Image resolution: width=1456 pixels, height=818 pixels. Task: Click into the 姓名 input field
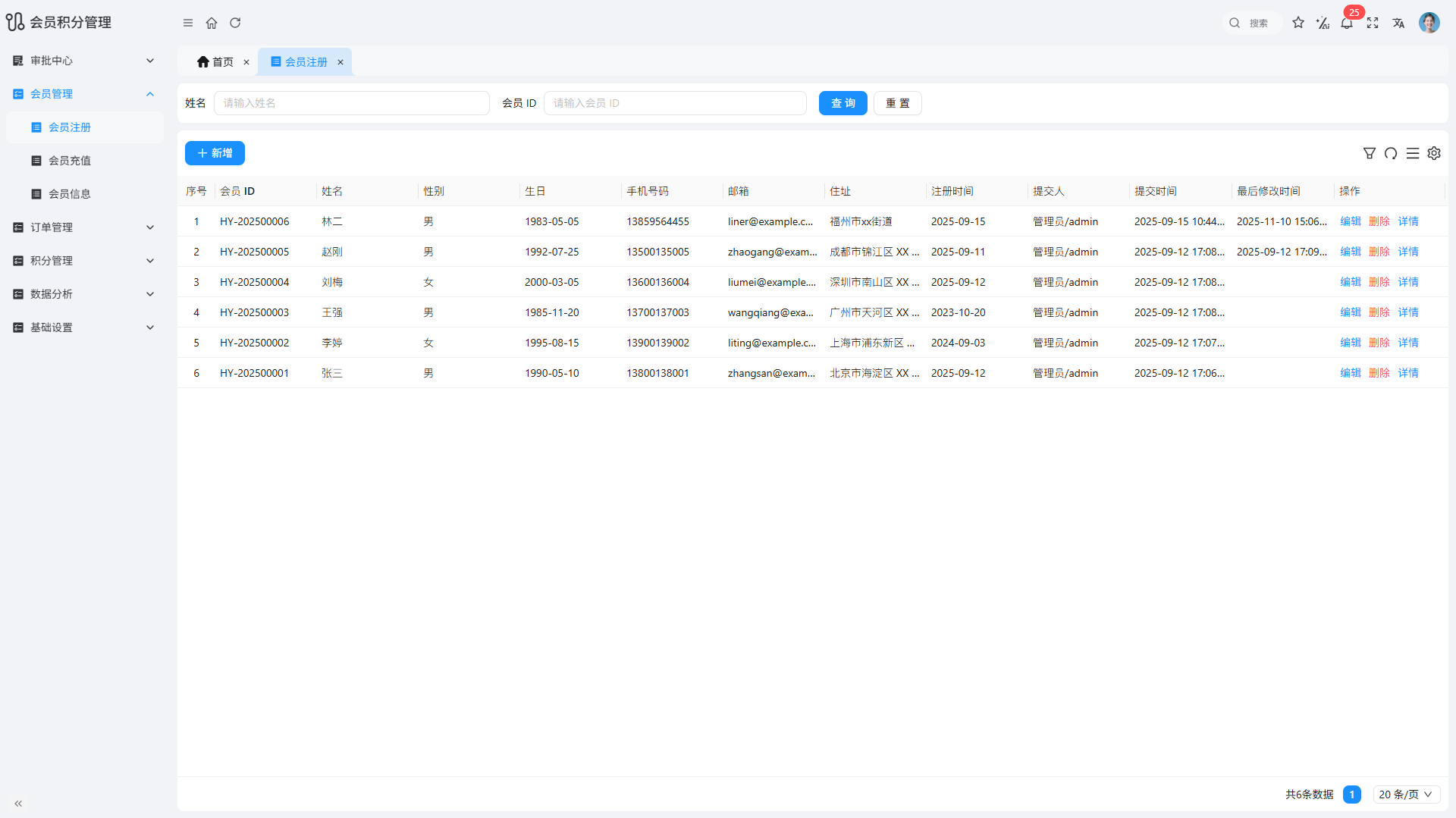[351, 103]
